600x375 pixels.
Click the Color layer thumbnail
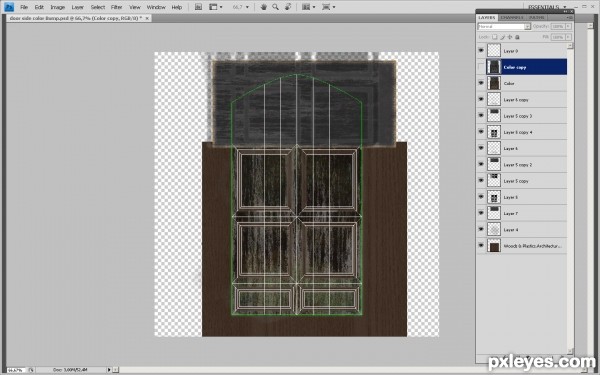[494, 83]
